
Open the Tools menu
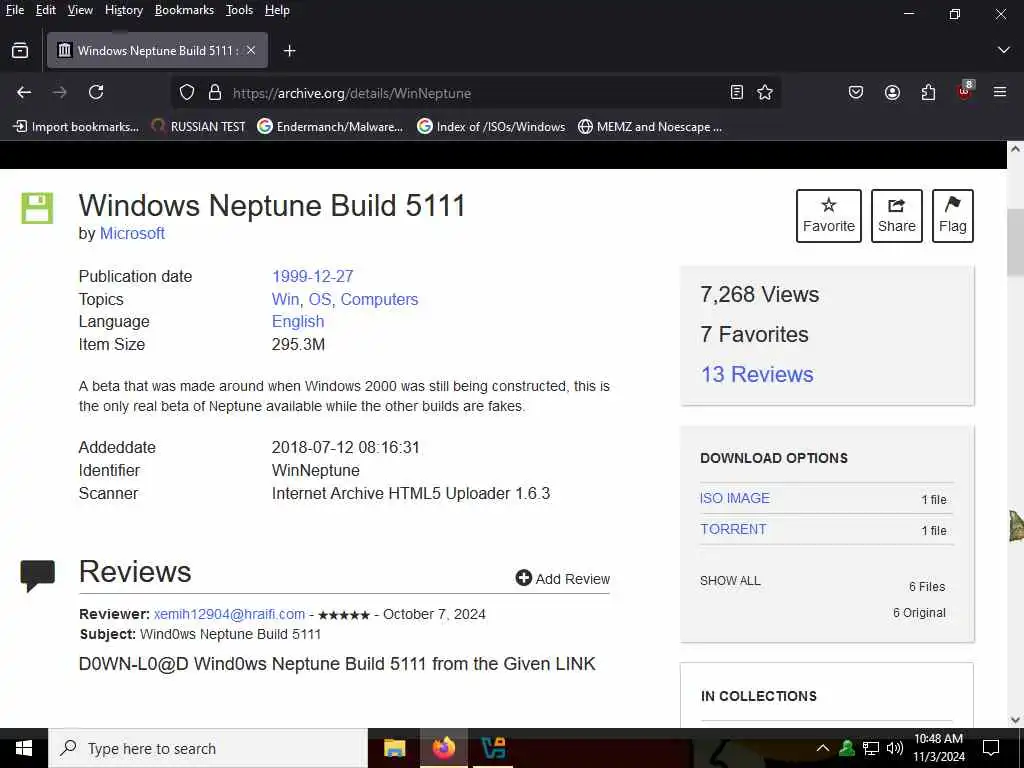pos(239,10)
